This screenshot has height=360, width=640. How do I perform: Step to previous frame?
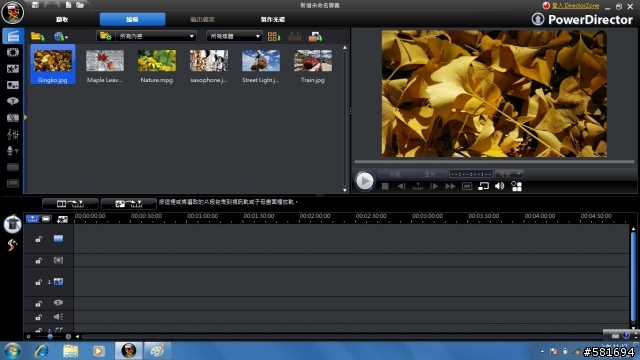pyautogui.click(x=402, y=186)
